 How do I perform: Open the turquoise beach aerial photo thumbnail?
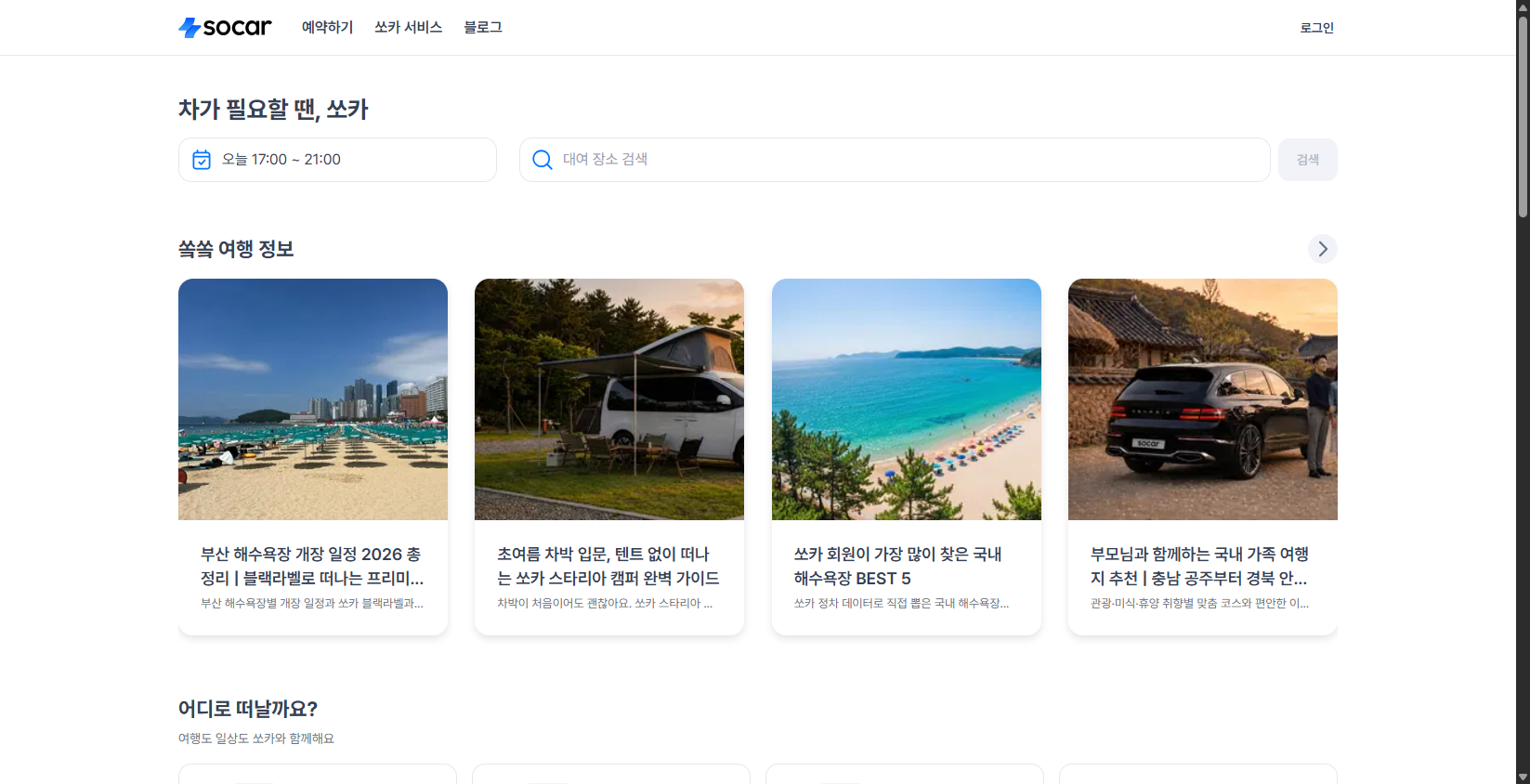[x=907, y=399]
